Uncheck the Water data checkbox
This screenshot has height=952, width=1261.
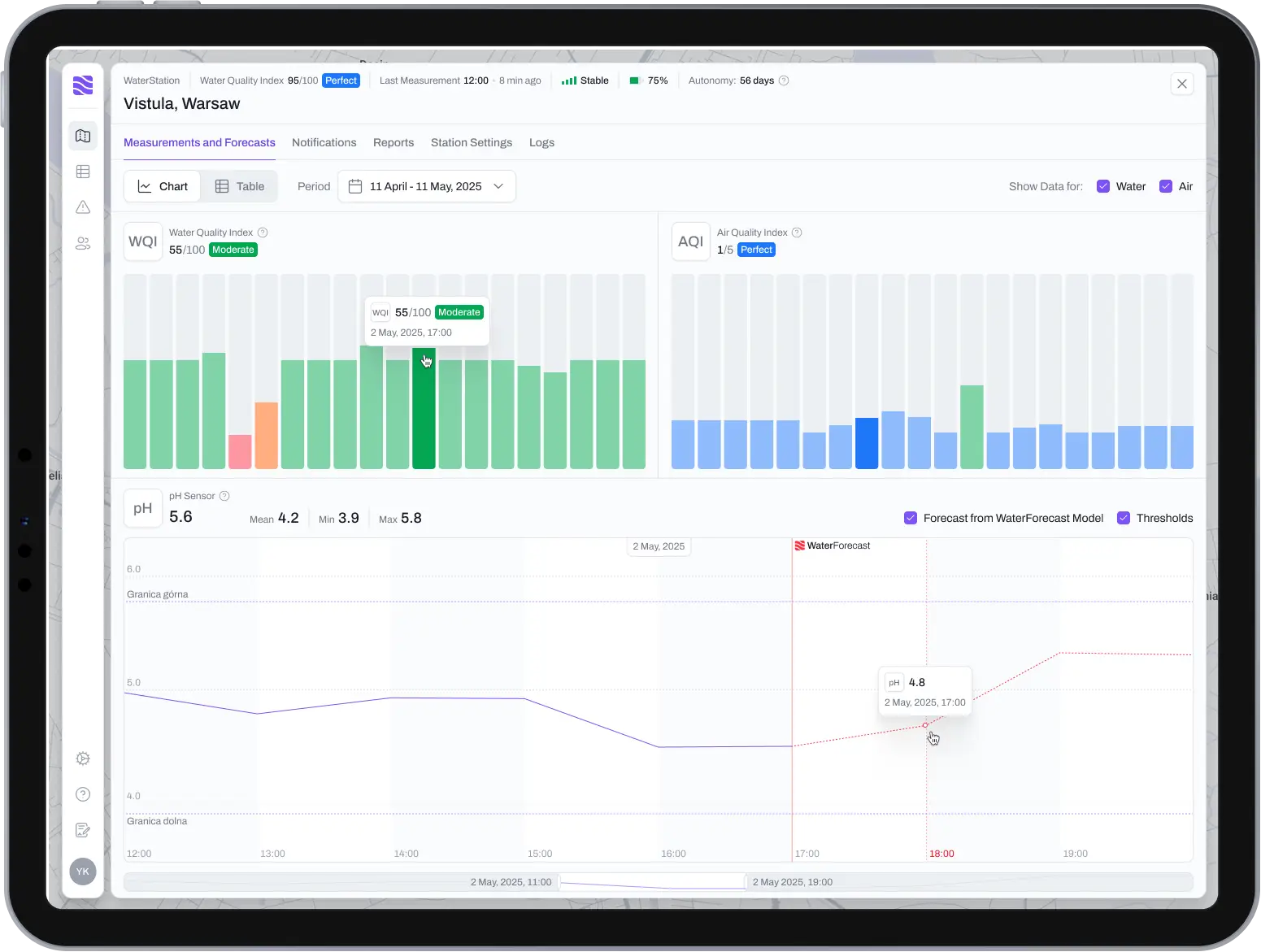coord(1103,186)
